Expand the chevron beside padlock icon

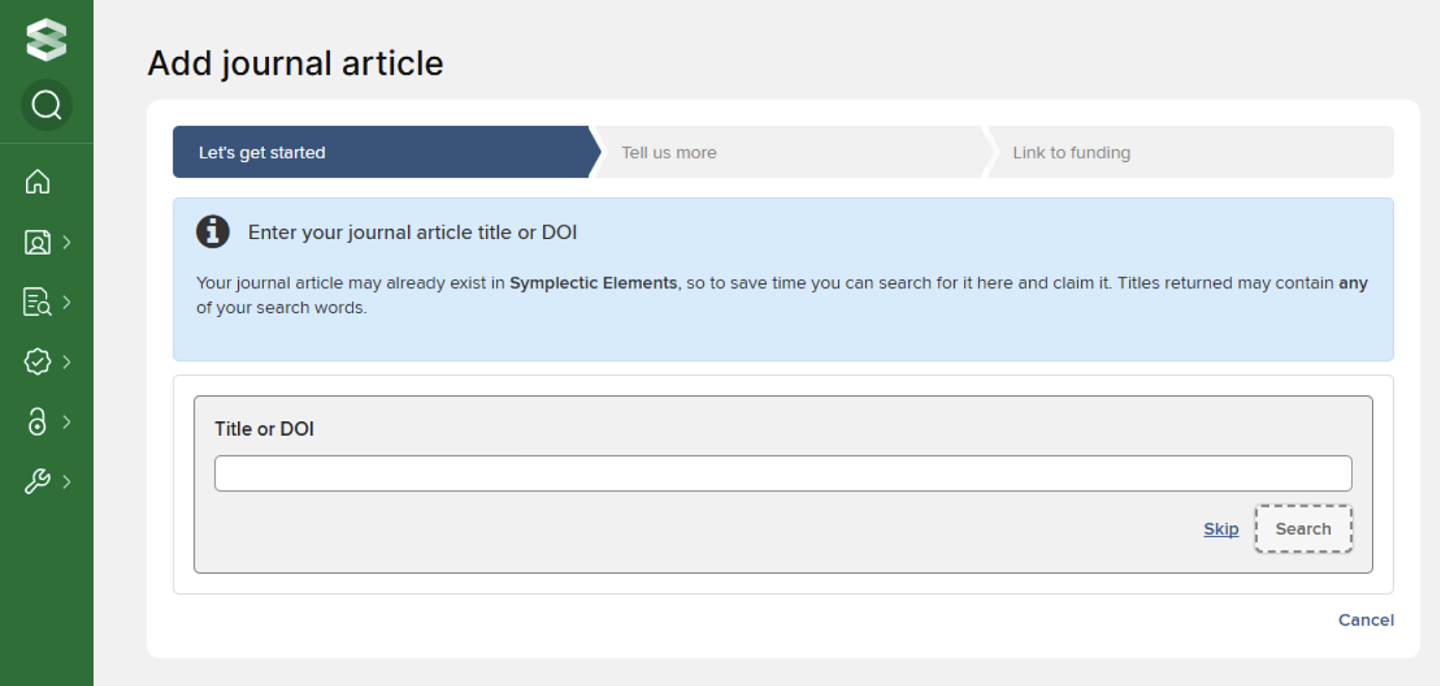tap(67, 422)
